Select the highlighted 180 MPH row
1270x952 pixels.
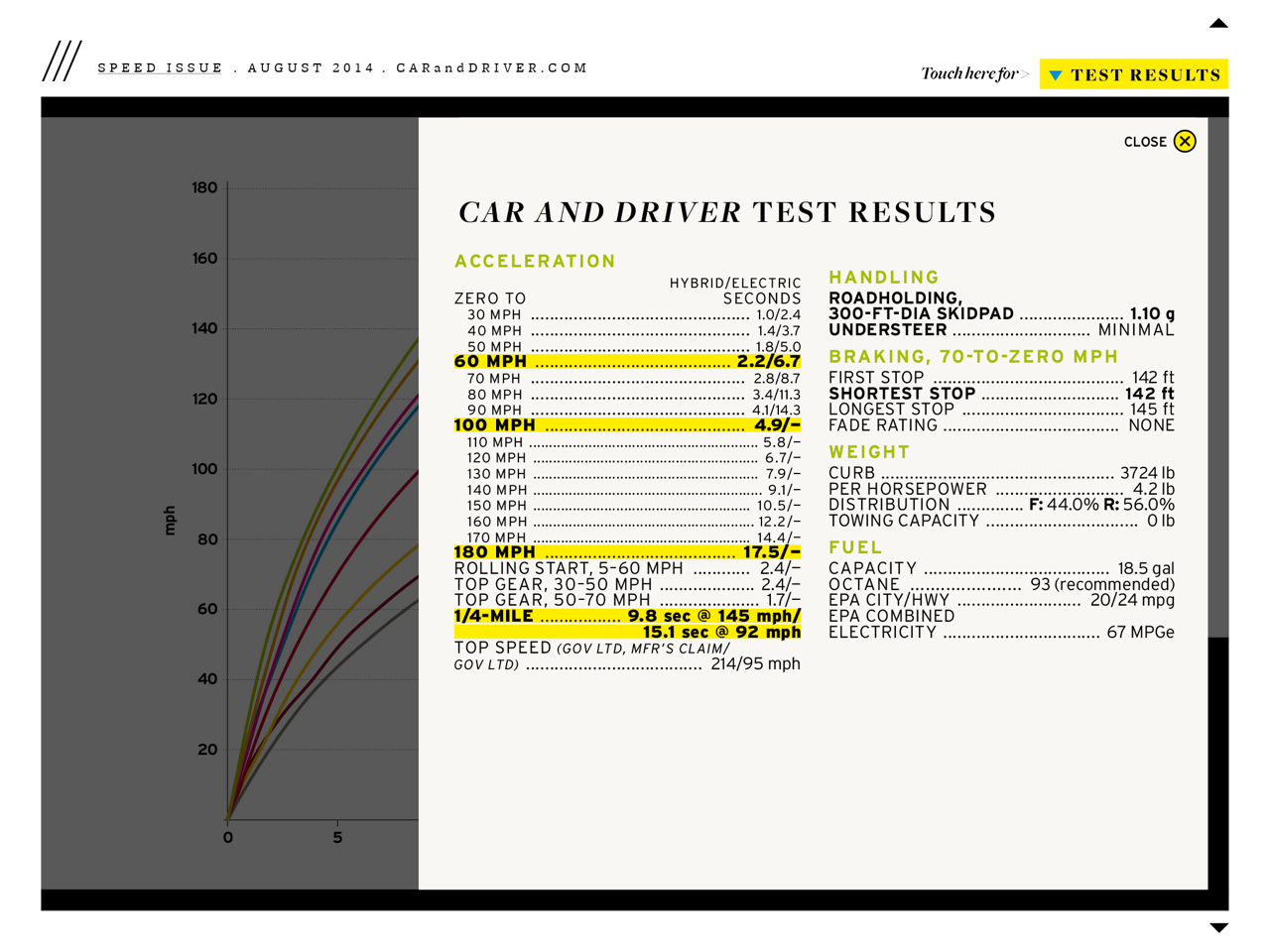click(626, 552)
